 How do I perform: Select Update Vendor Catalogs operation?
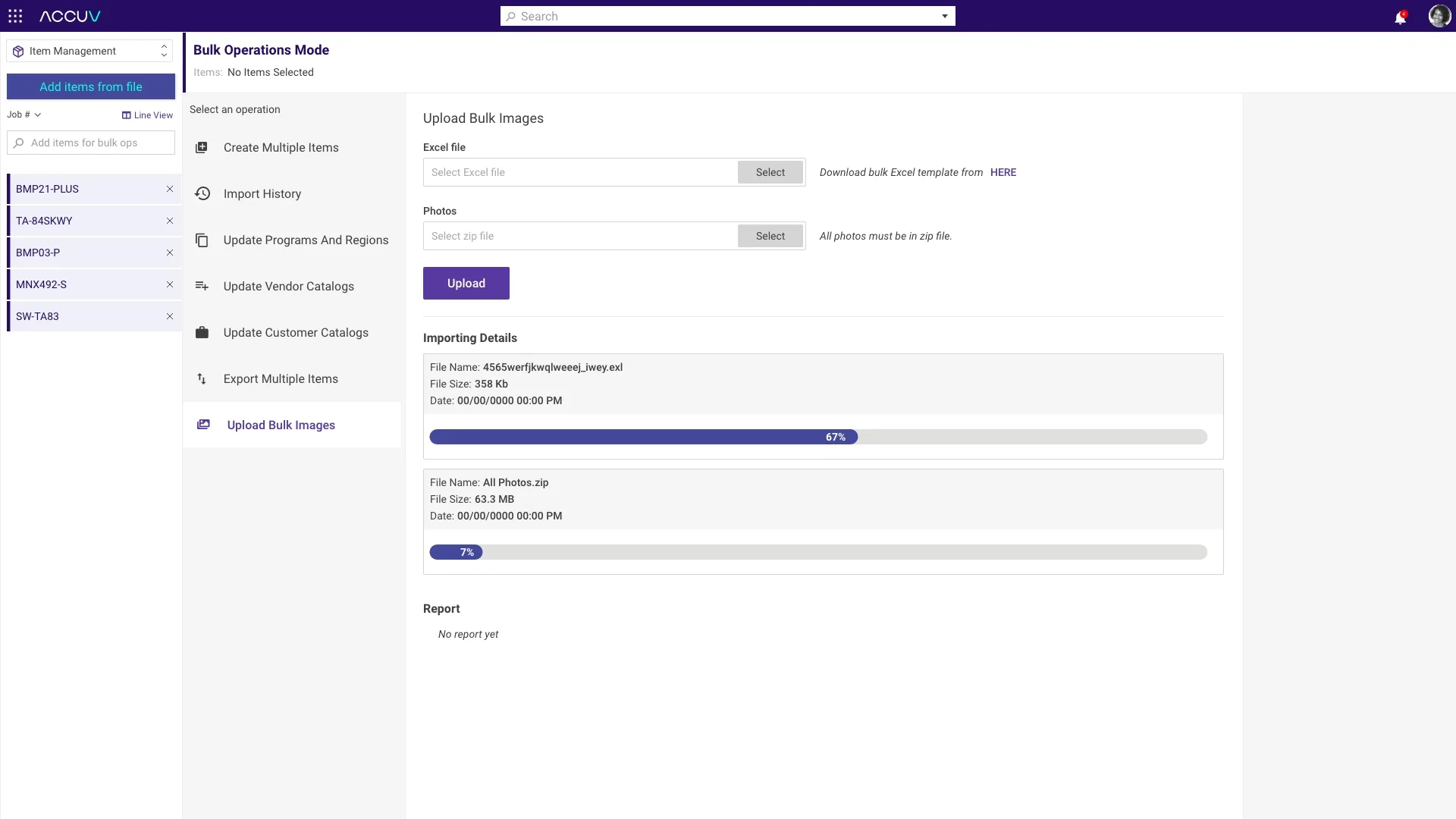(292, 287)
